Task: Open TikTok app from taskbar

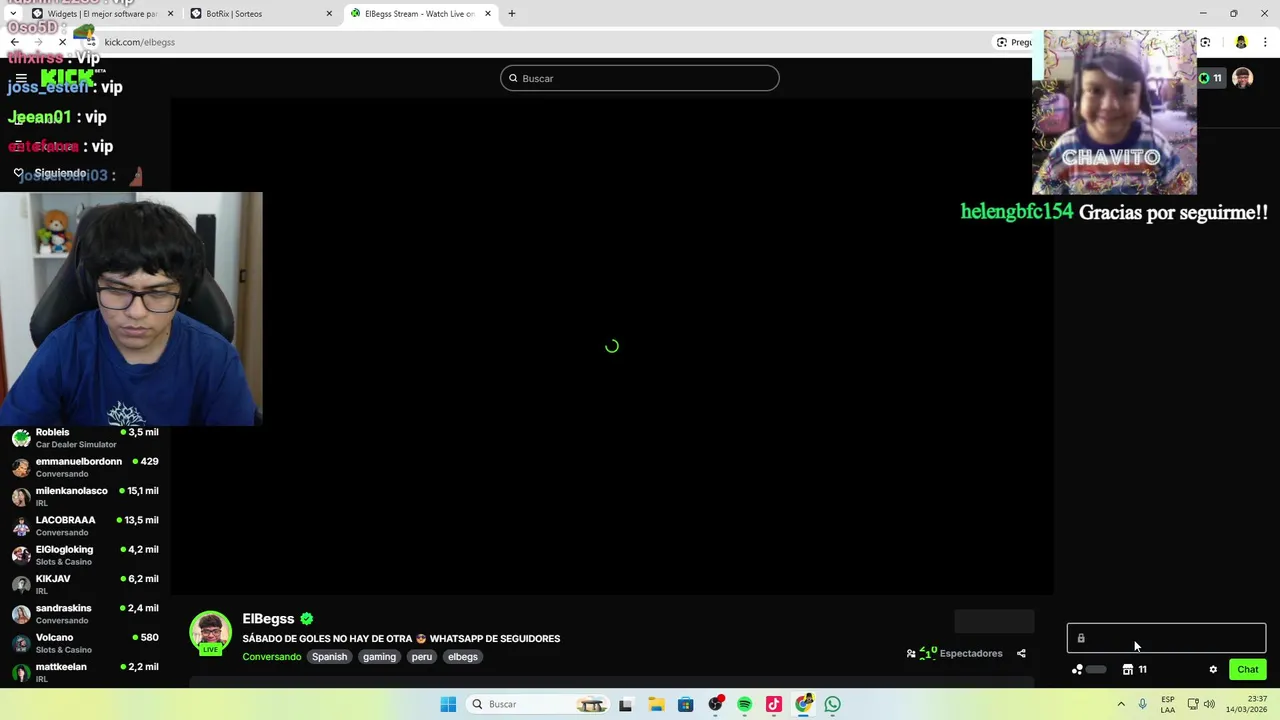Action: click(774, 704)
